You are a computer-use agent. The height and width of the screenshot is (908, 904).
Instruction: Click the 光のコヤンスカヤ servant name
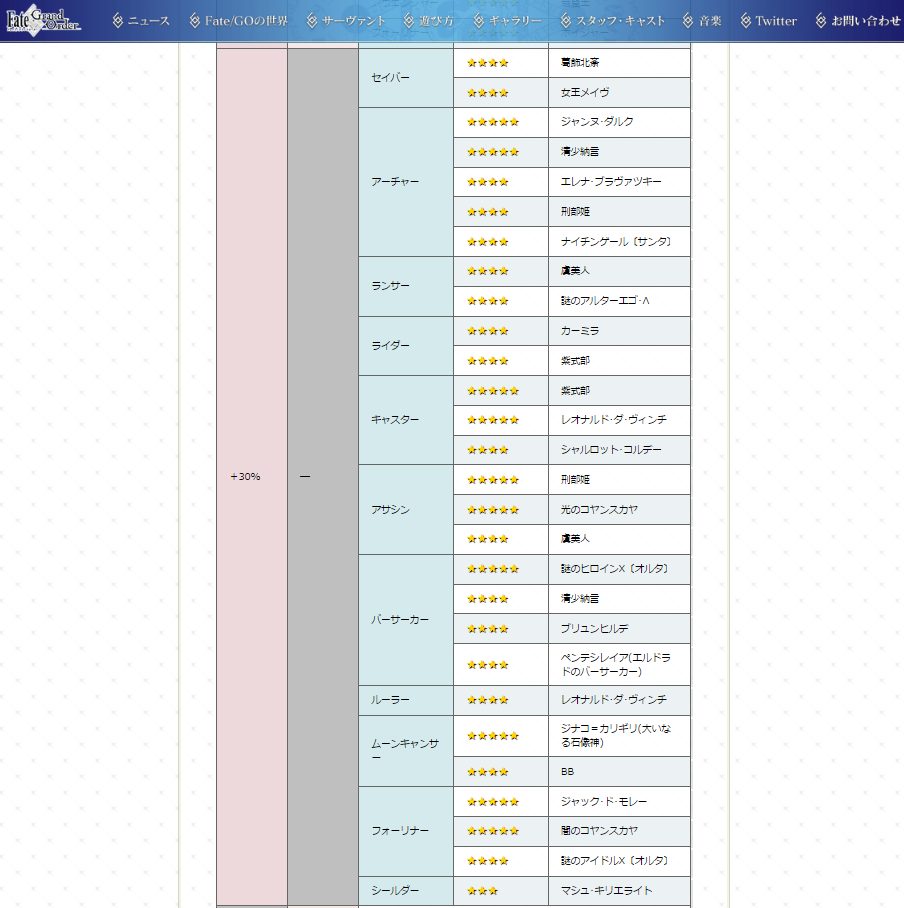(599, 510)
